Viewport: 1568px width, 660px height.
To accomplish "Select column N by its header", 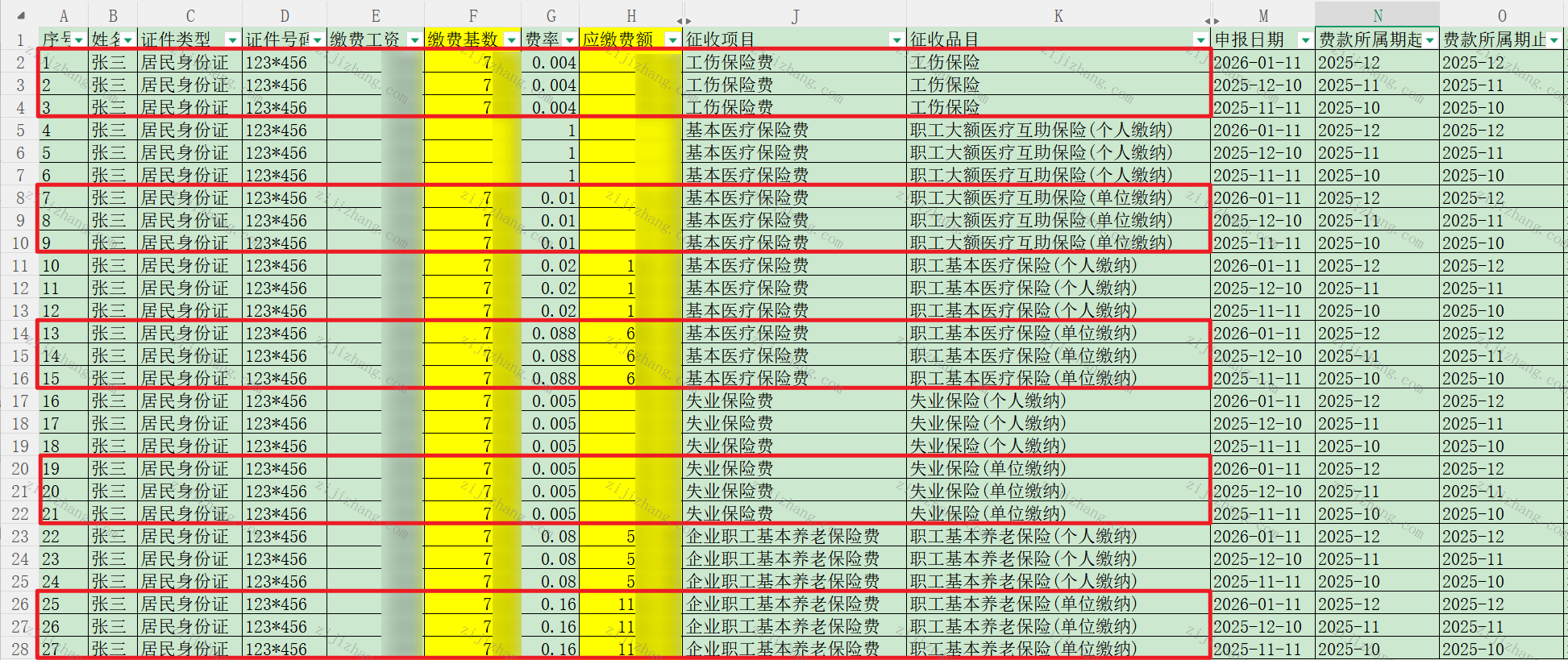I will tap(1377, 16).
